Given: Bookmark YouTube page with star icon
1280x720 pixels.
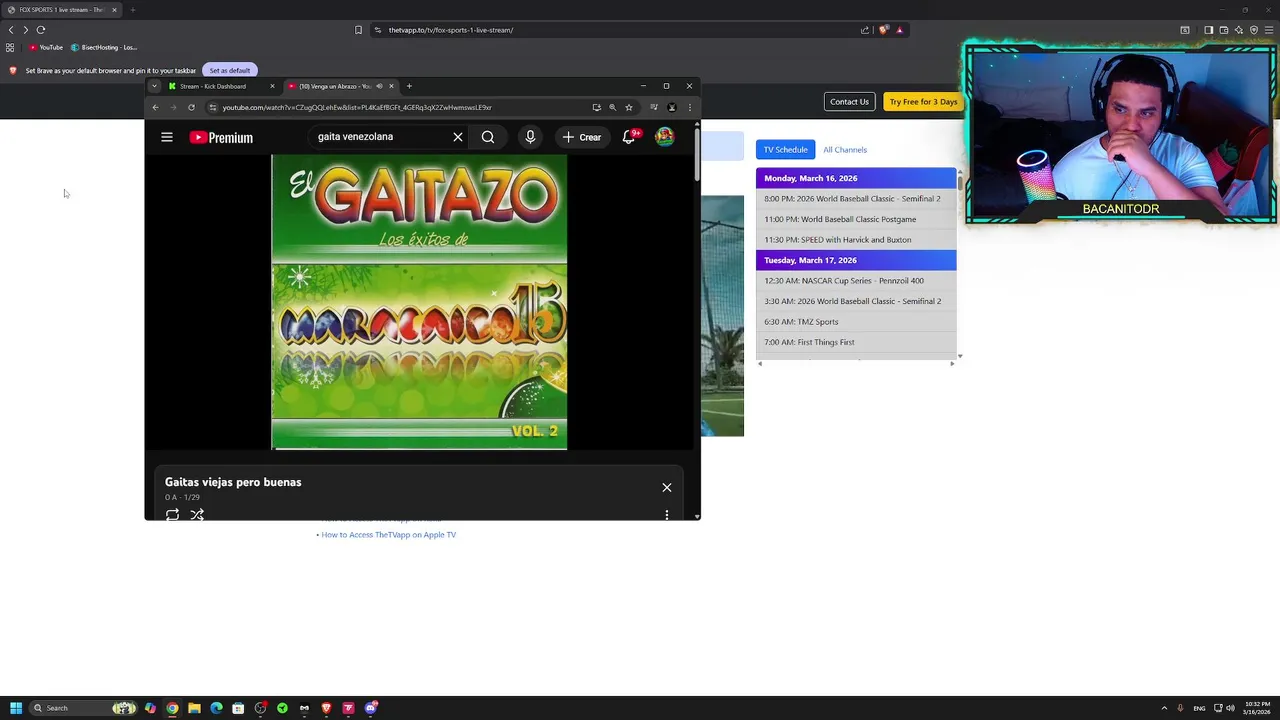Looking at the screenshot, I should coord(629,107).
